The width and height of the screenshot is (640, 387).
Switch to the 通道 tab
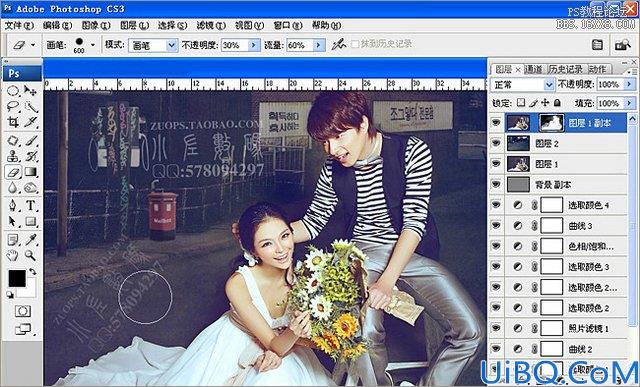point(533,69)
